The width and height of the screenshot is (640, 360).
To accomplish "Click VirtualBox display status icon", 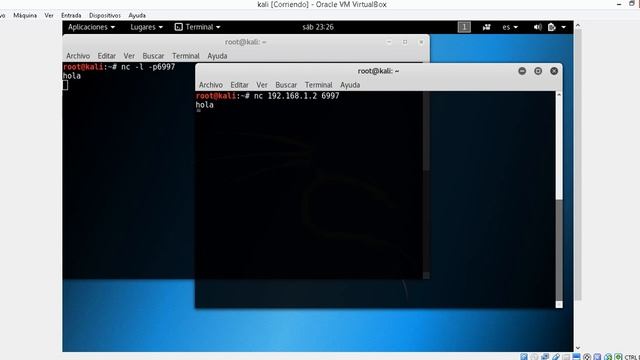I will 576,357.
